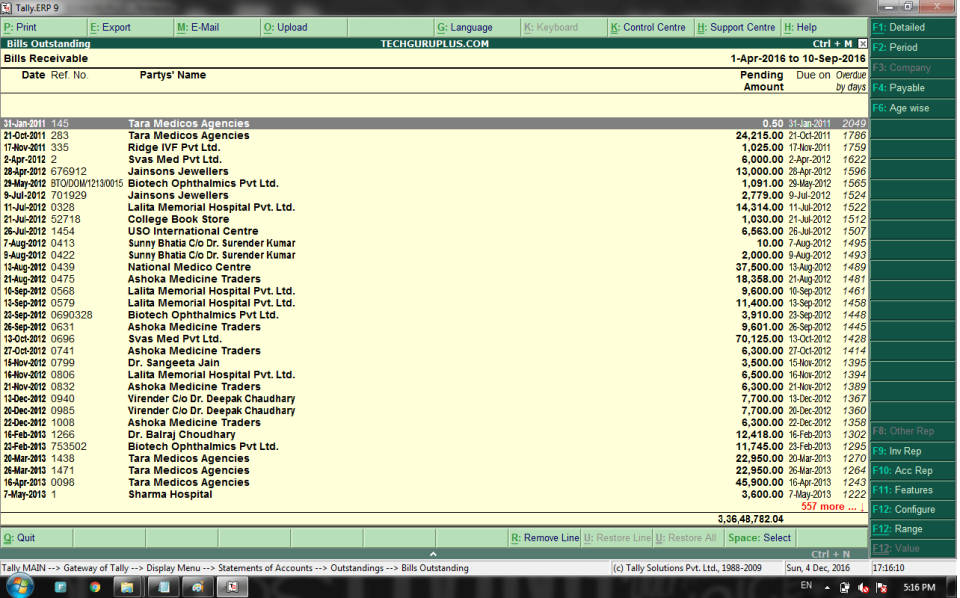Click the '557 more' indicator
Screen dimensions: 960x598
[x=833, y=507]
